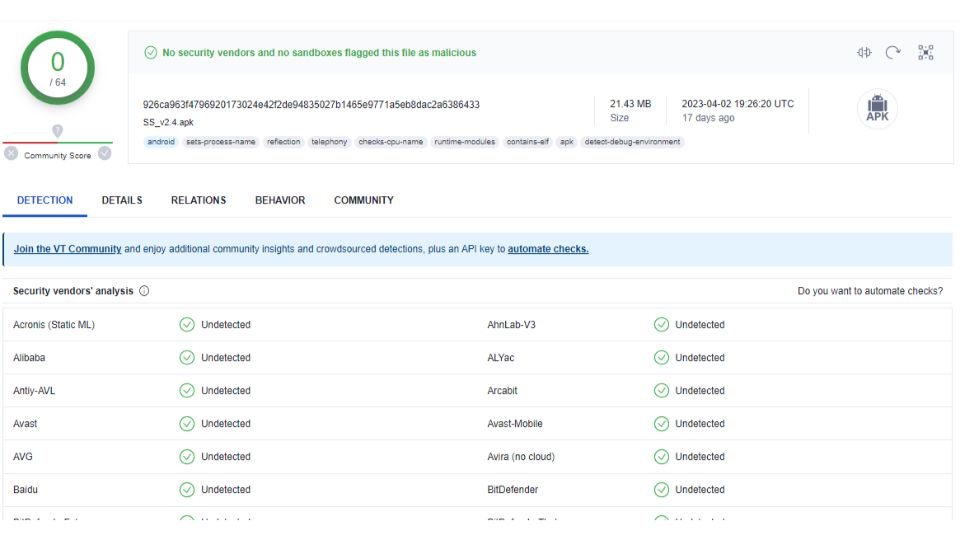Click the Baidu undetected check icon
960x540 pixels.
[x=187, y=490]
